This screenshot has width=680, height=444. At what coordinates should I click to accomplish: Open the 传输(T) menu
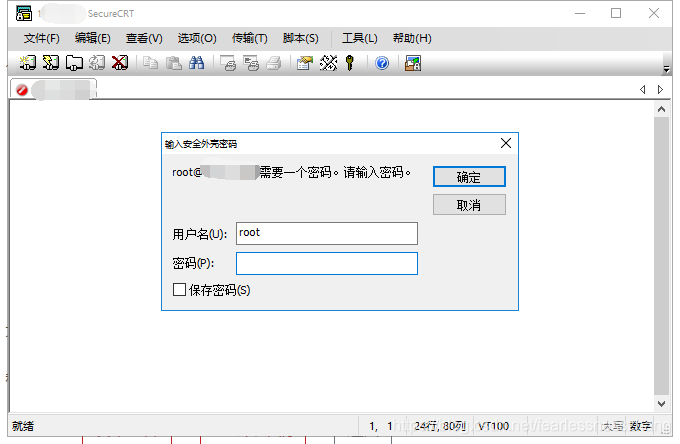point(249,38)
